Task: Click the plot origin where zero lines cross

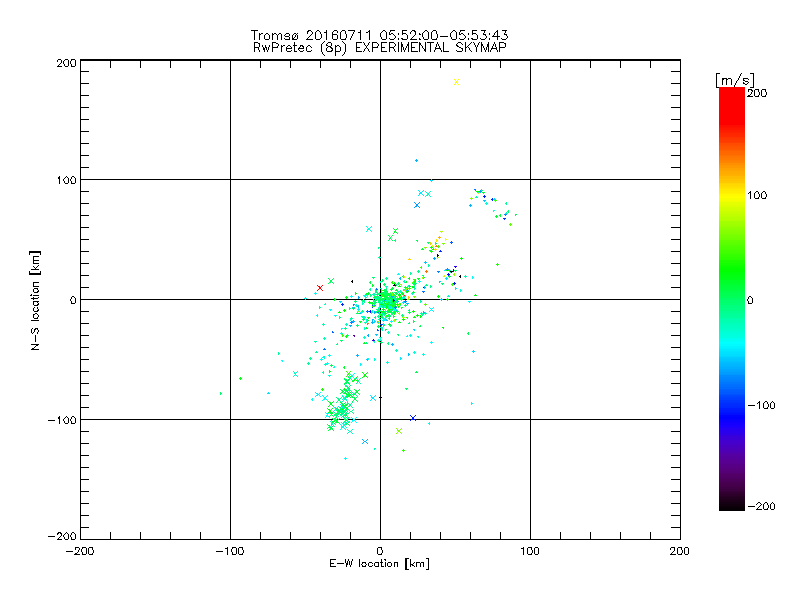Action: click(x=380, y=299)
